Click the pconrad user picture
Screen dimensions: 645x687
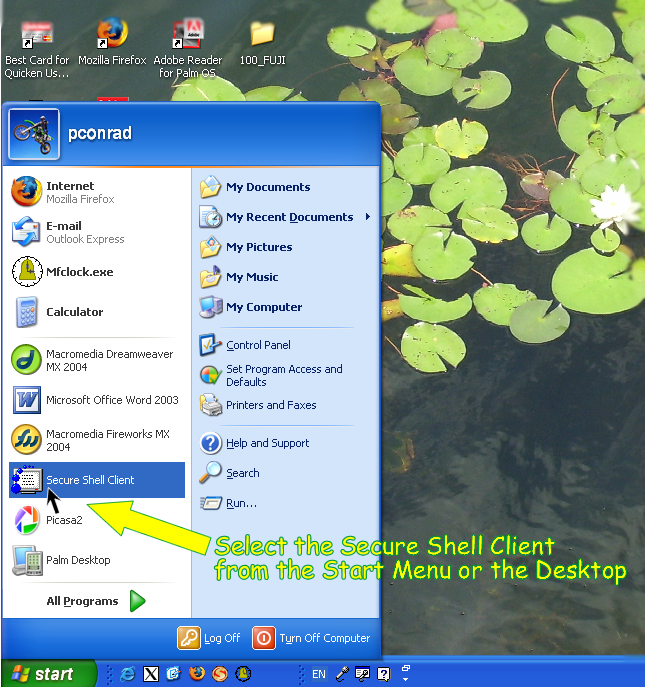click(34, 134)
